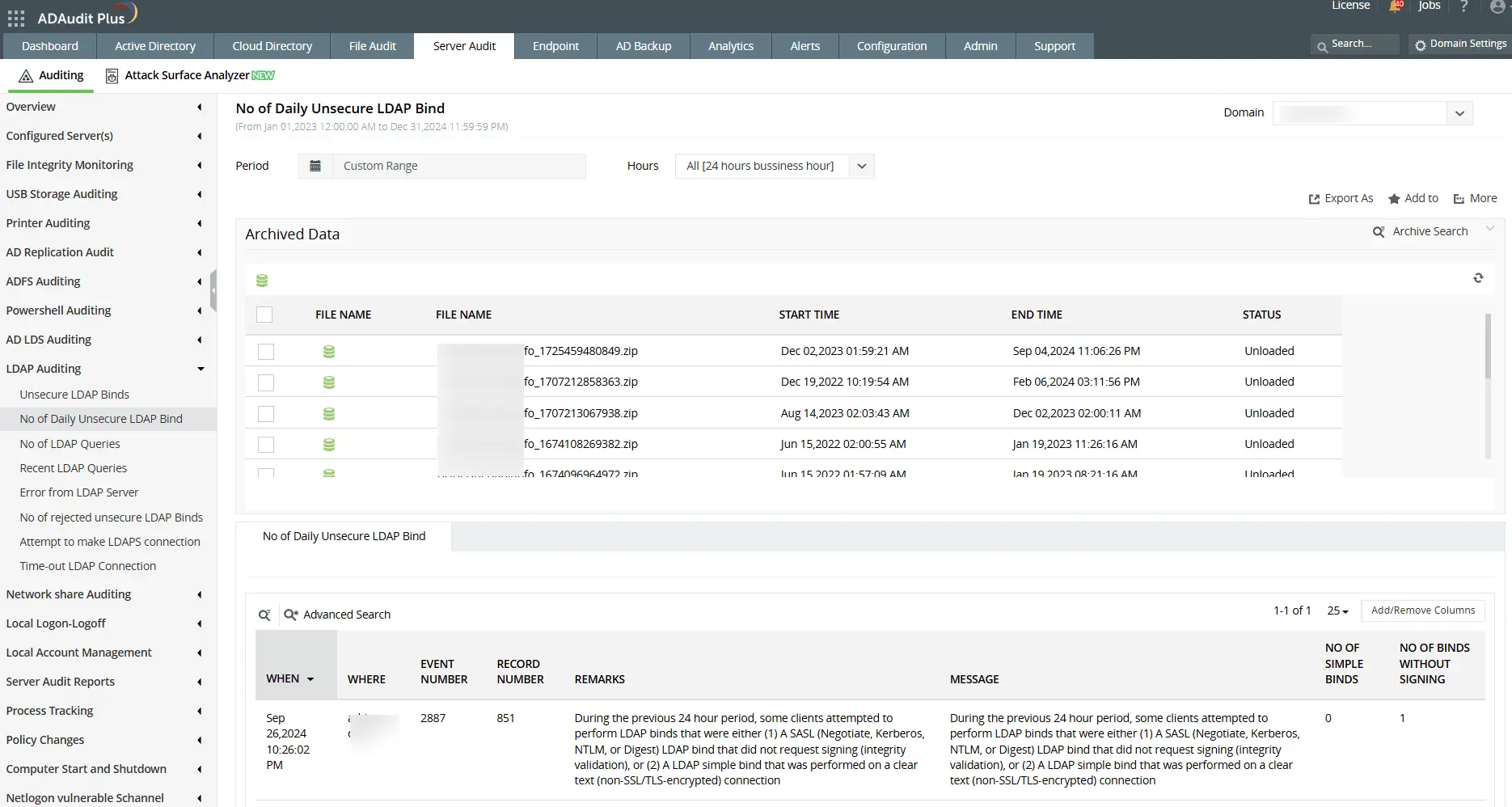Click the Jobs notification bell icon

coord(1394,6)
